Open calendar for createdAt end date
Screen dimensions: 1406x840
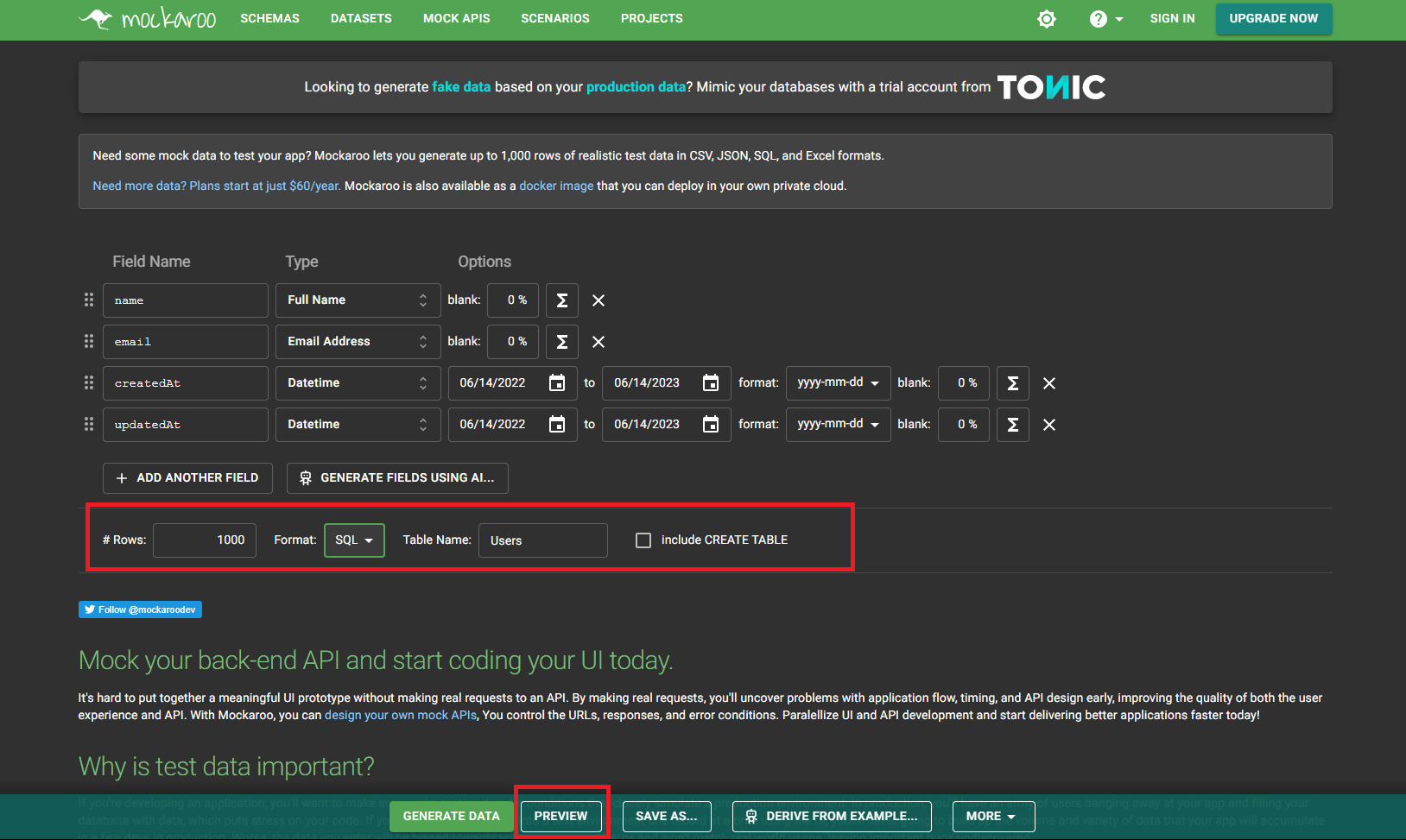click(711, 382)
